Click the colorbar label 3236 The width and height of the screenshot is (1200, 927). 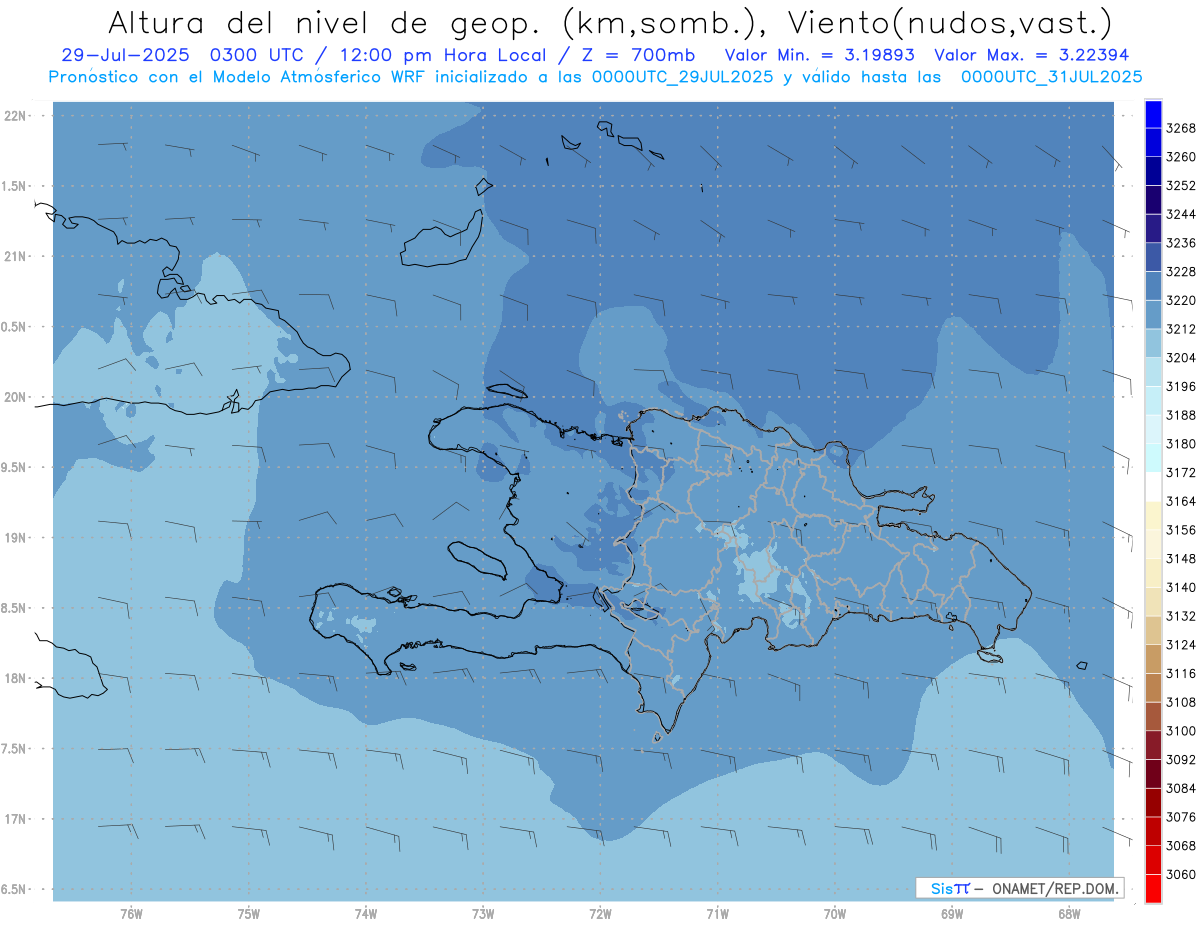pyautogui.click(x=1181, y=243)
